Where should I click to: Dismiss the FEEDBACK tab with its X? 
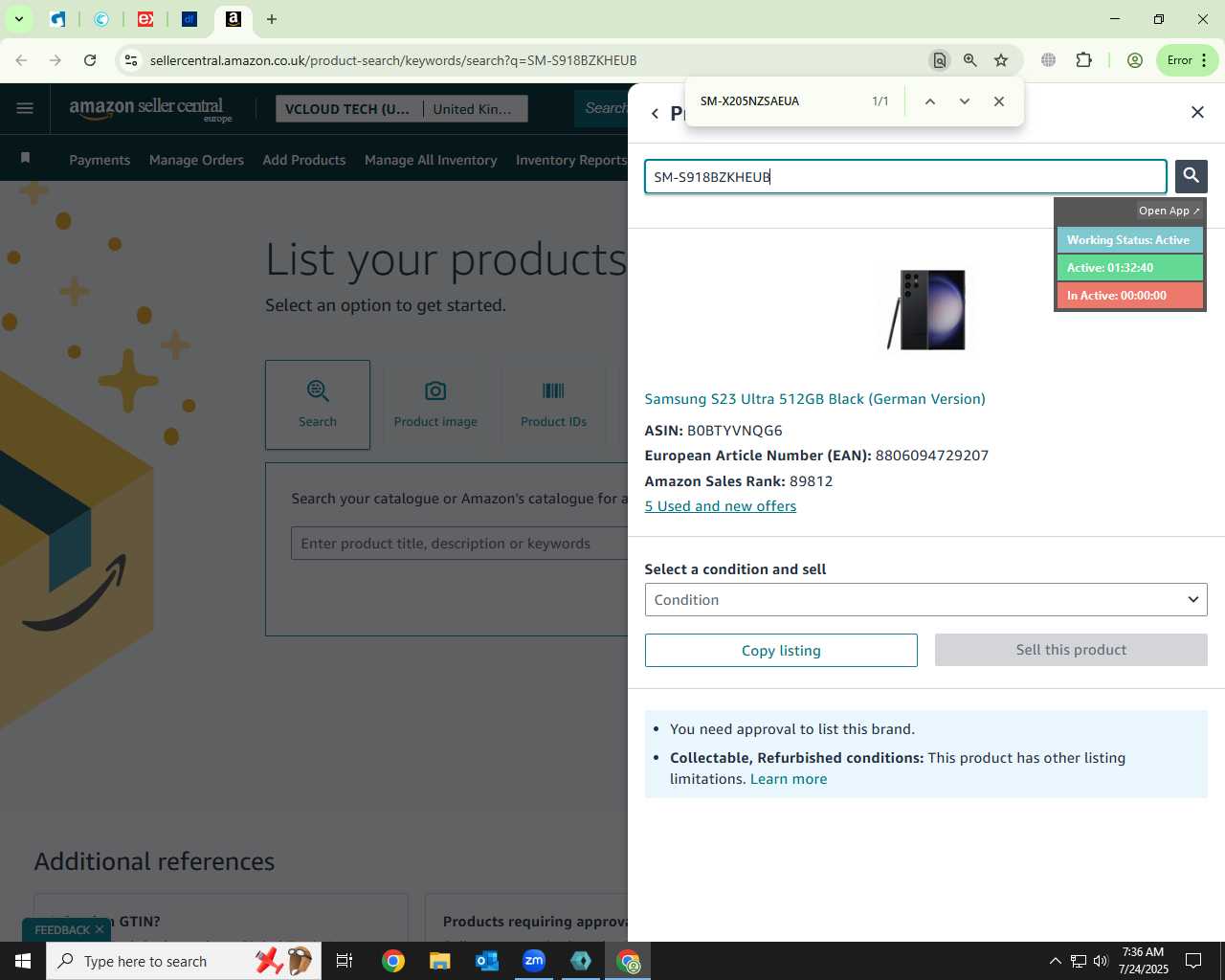100,930
